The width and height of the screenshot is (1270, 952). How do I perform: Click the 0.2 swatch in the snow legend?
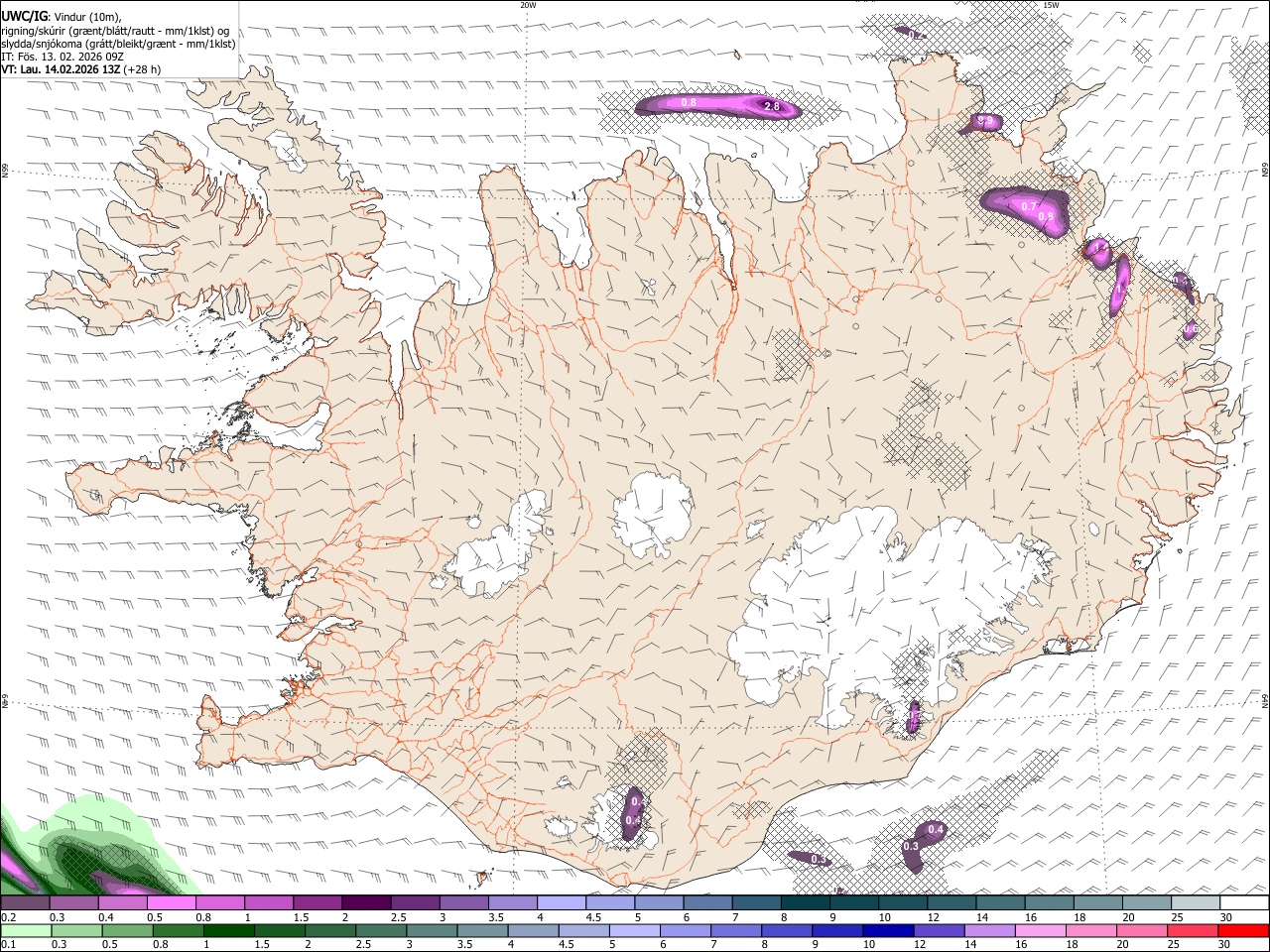[x=25, y=903]
